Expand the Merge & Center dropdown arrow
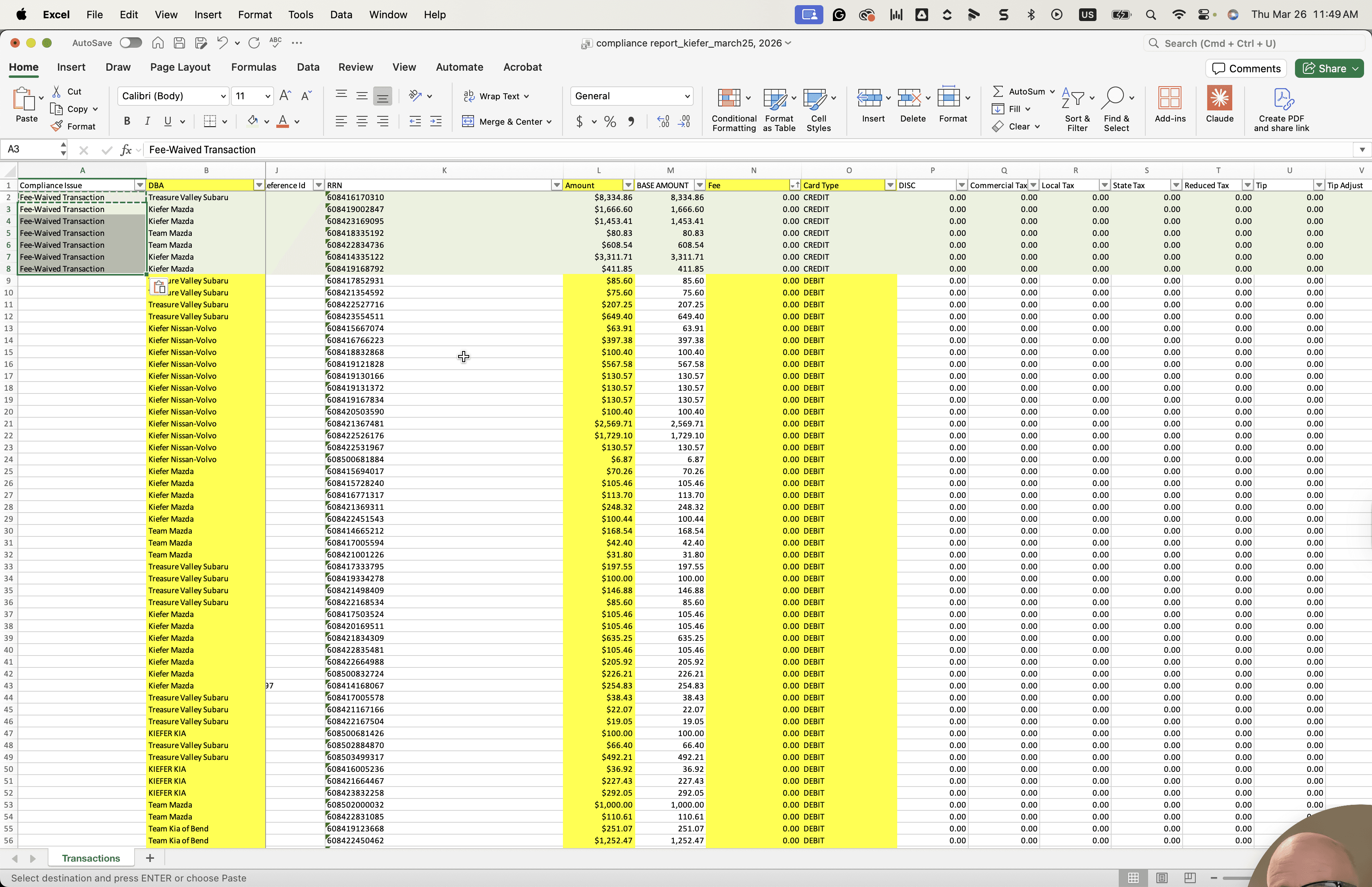 pos(549,121)
